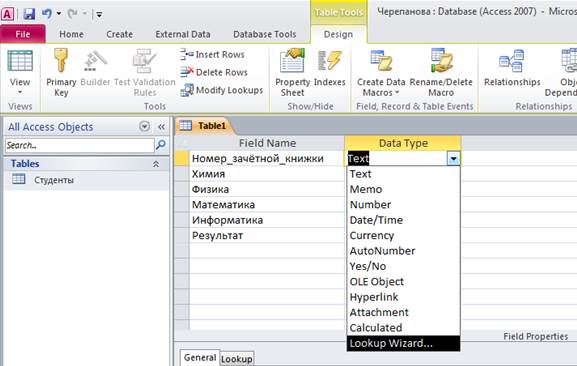Click the search magnifier icon
577x366 pixels.
tap(161, 145)
